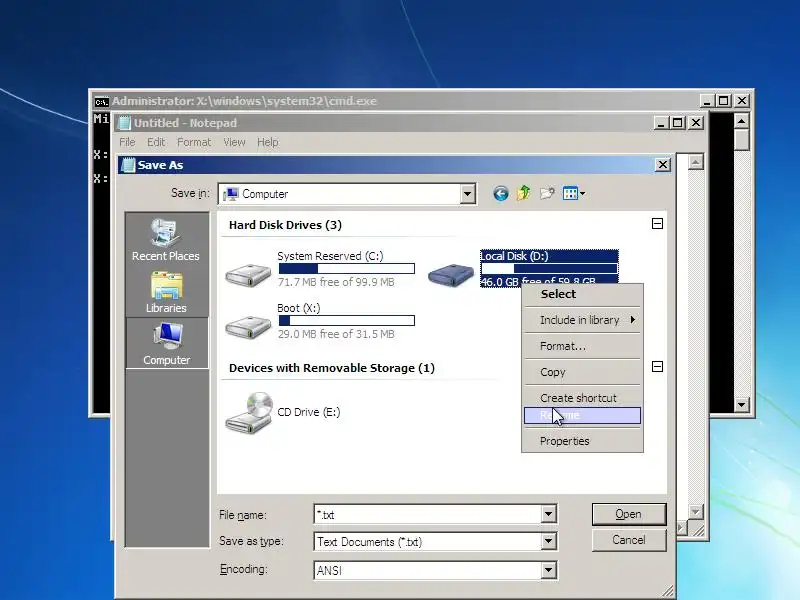
Task: Click the Local Disk (D:) label
Action: [514, 256]
